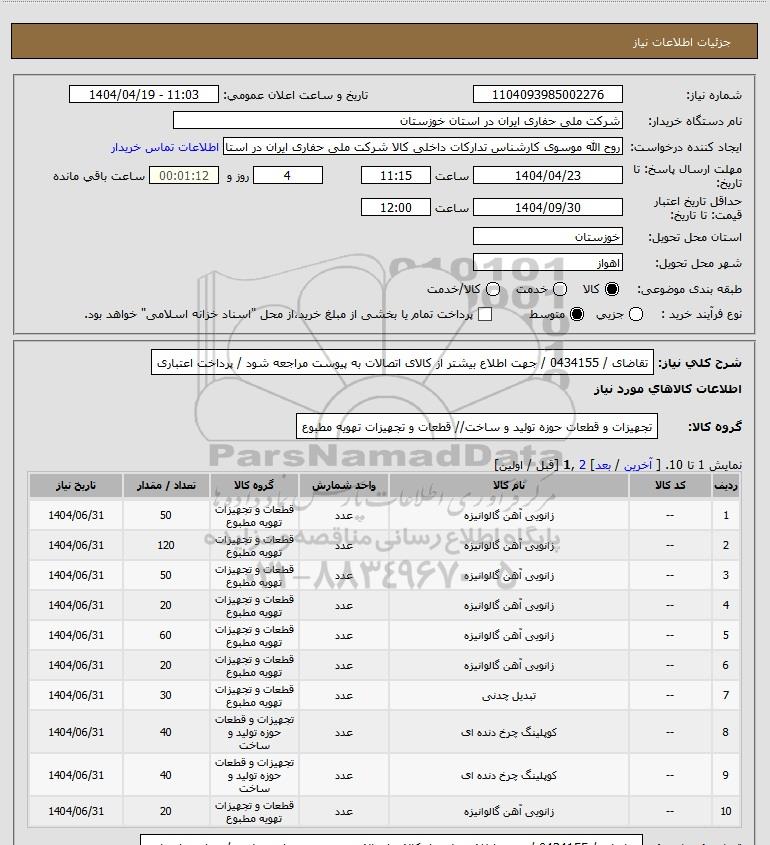This screenshot has width=770, height=845.
Task: Click response deadline date 1404/04/23
Action: pos(547,175)
